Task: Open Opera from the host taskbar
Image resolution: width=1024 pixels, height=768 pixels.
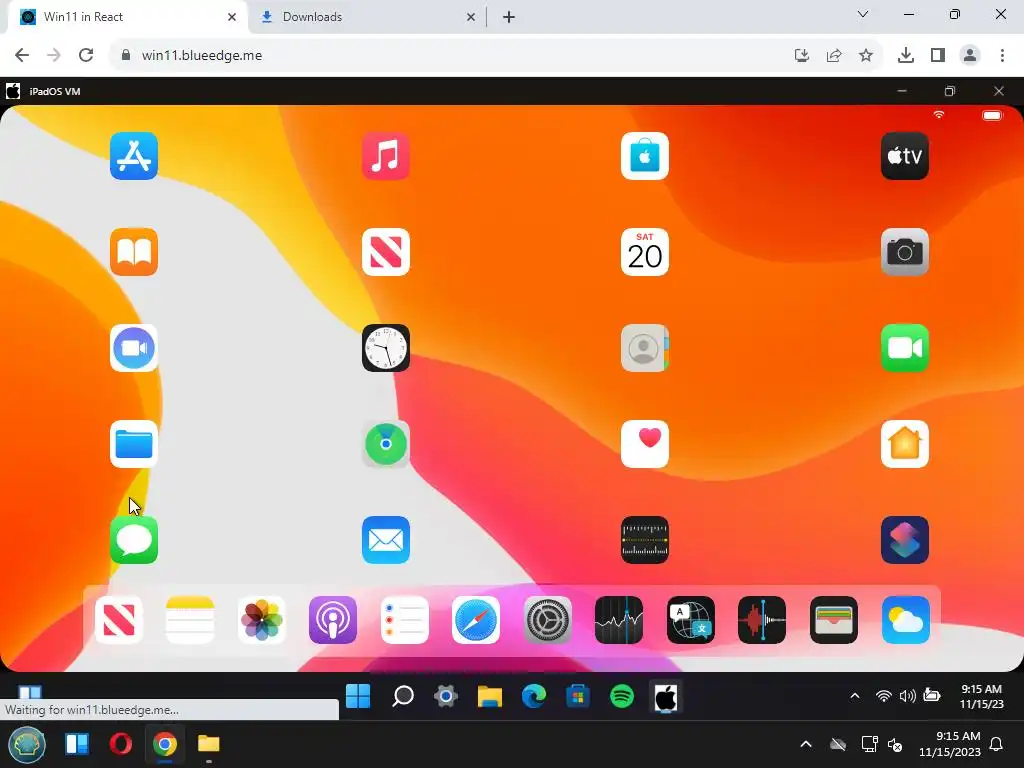Action: click(121, 744)
